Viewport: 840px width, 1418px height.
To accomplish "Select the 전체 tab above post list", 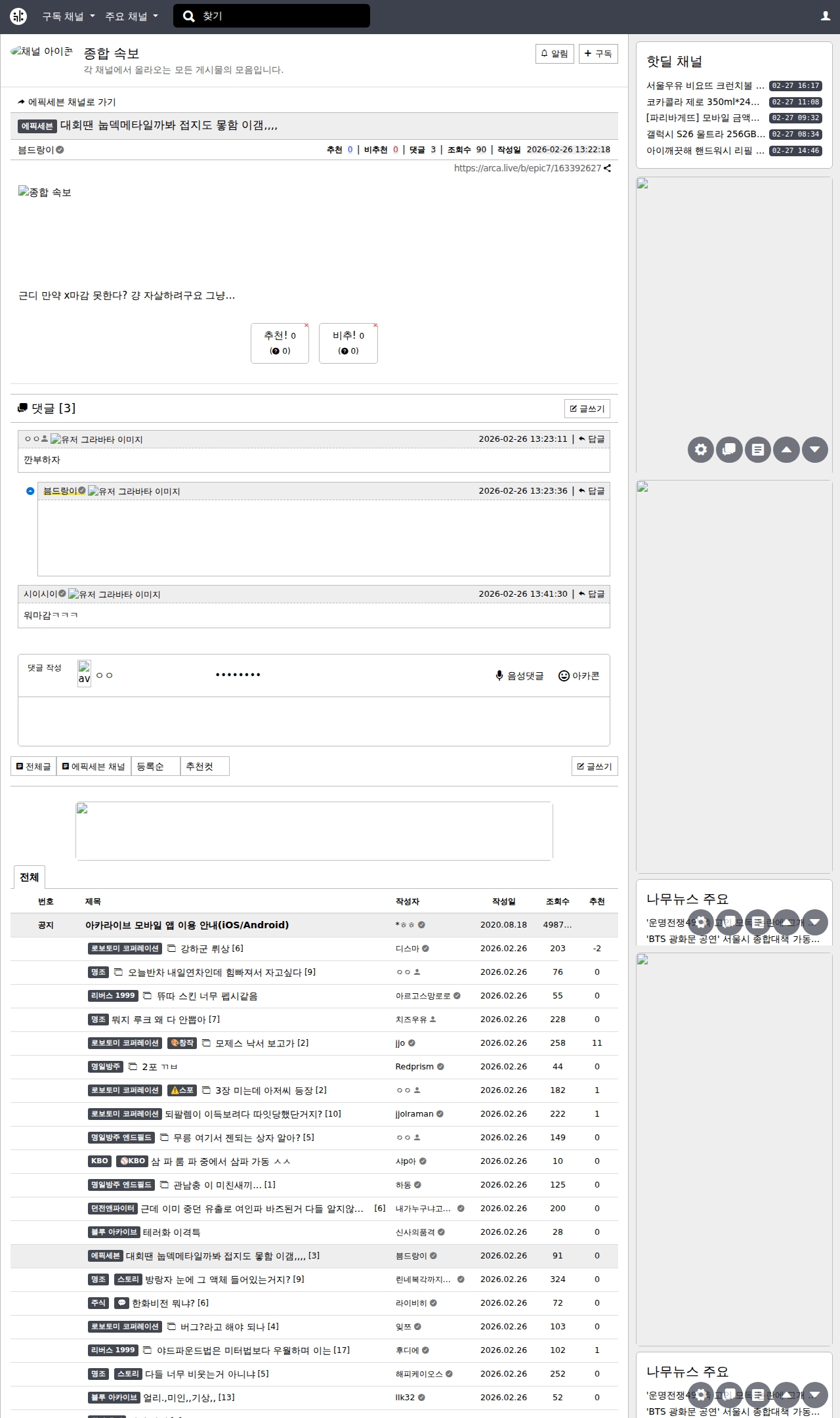I will pyautogui.click(x=30, y=878).
